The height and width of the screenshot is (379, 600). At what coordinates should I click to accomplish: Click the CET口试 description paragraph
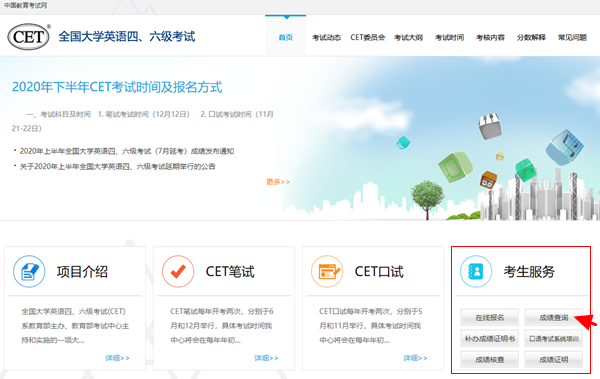pos(371,326)
